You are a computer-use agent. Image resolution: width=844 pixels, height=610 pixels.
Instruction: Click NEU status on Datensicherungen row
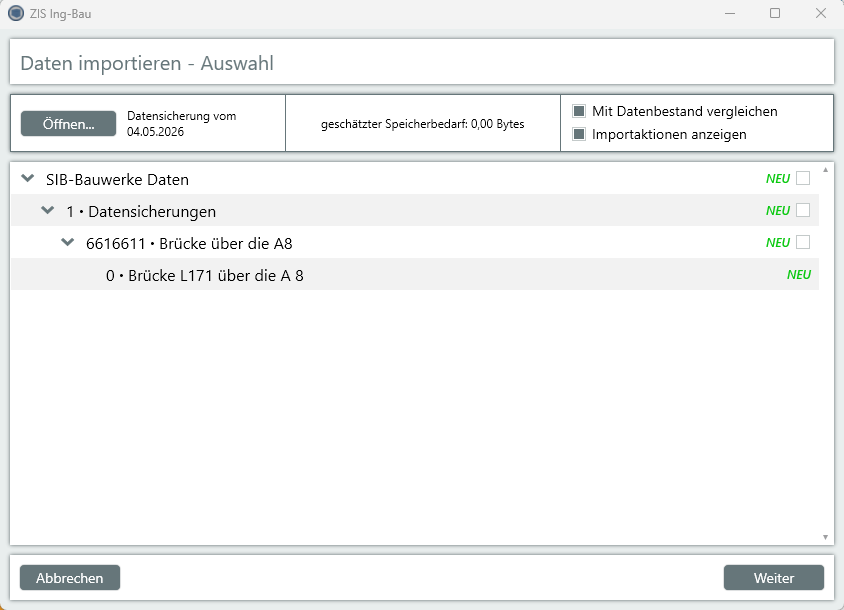click(x=778, y=211)
